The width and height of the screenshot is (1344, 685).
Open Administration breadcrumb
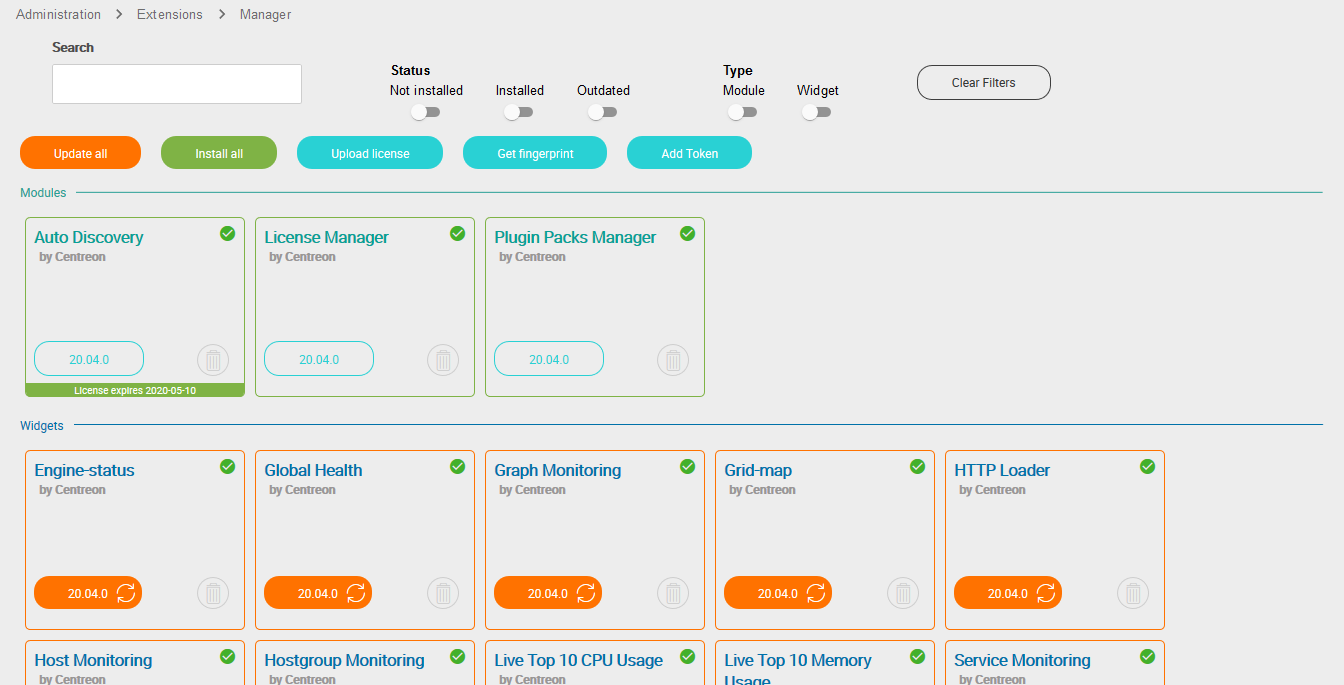pyautogui.click(x=58, y=14)
